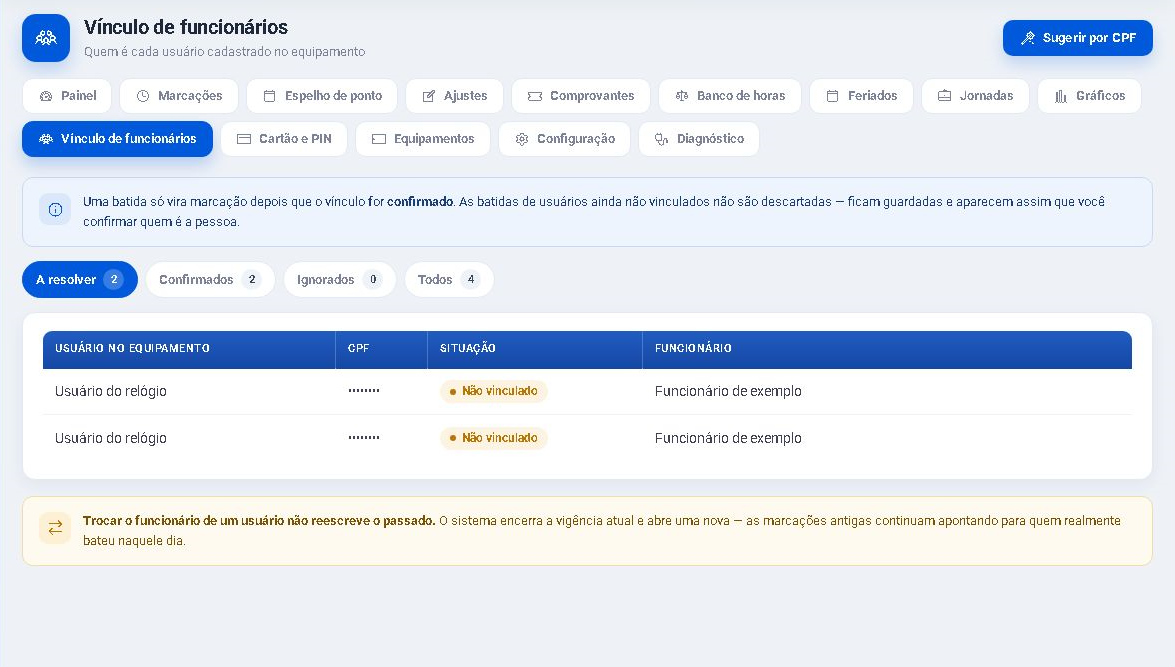Open the Feriados section
This screenshot has height=667, width=1175.
861,96
